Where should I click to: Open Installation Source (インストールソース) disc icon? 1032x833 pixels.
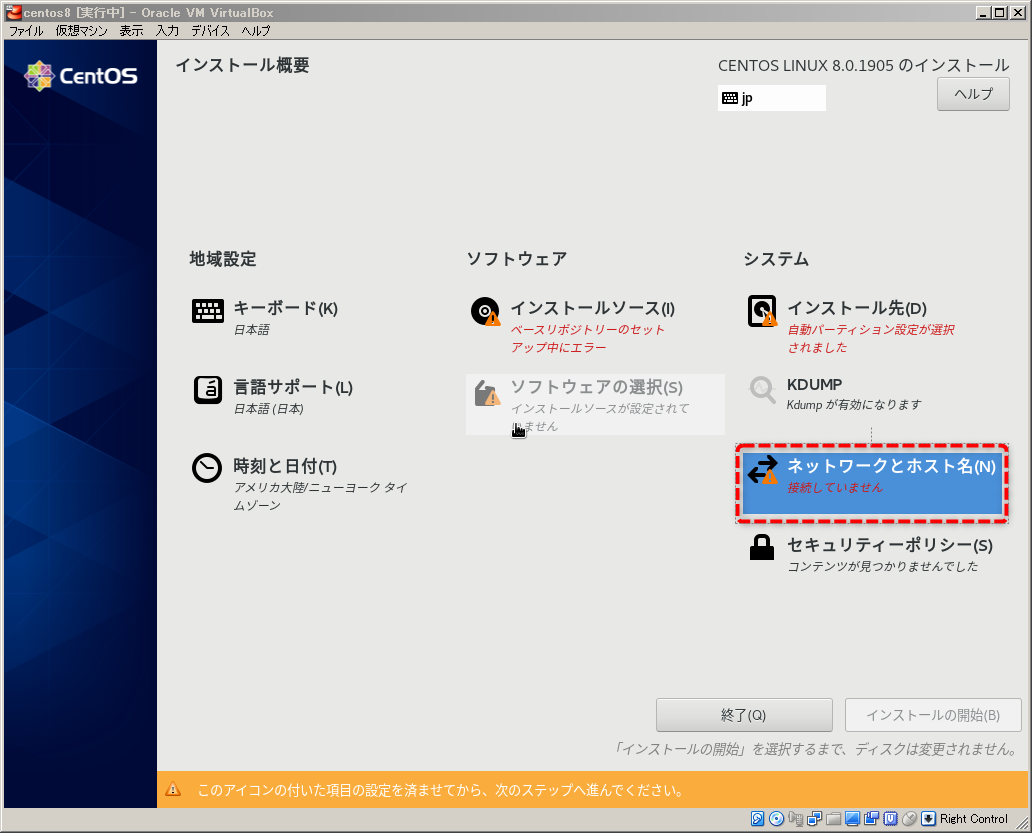[485, 311]
